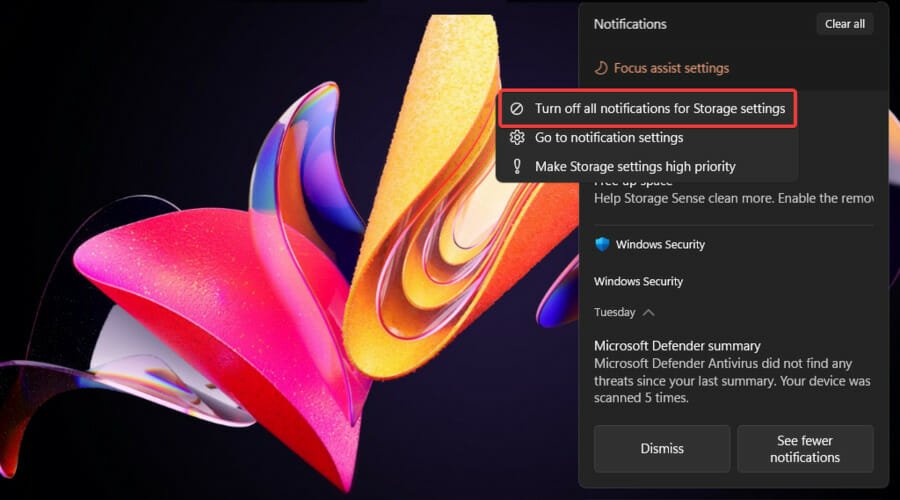Click the Focus assist moon icon
The width and height of the screenshot is (900, 500).
(x=601, y=68)
